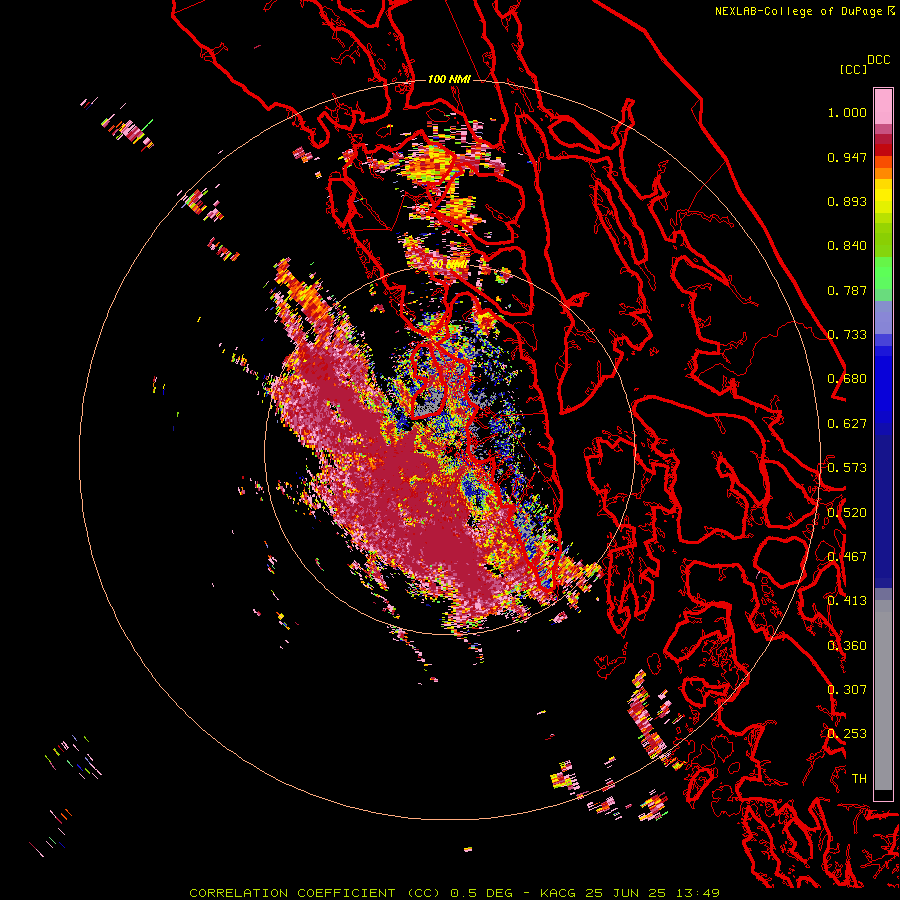Click the 0.680 color scale value
Viewport: 900px width, 900px height.
847,379
